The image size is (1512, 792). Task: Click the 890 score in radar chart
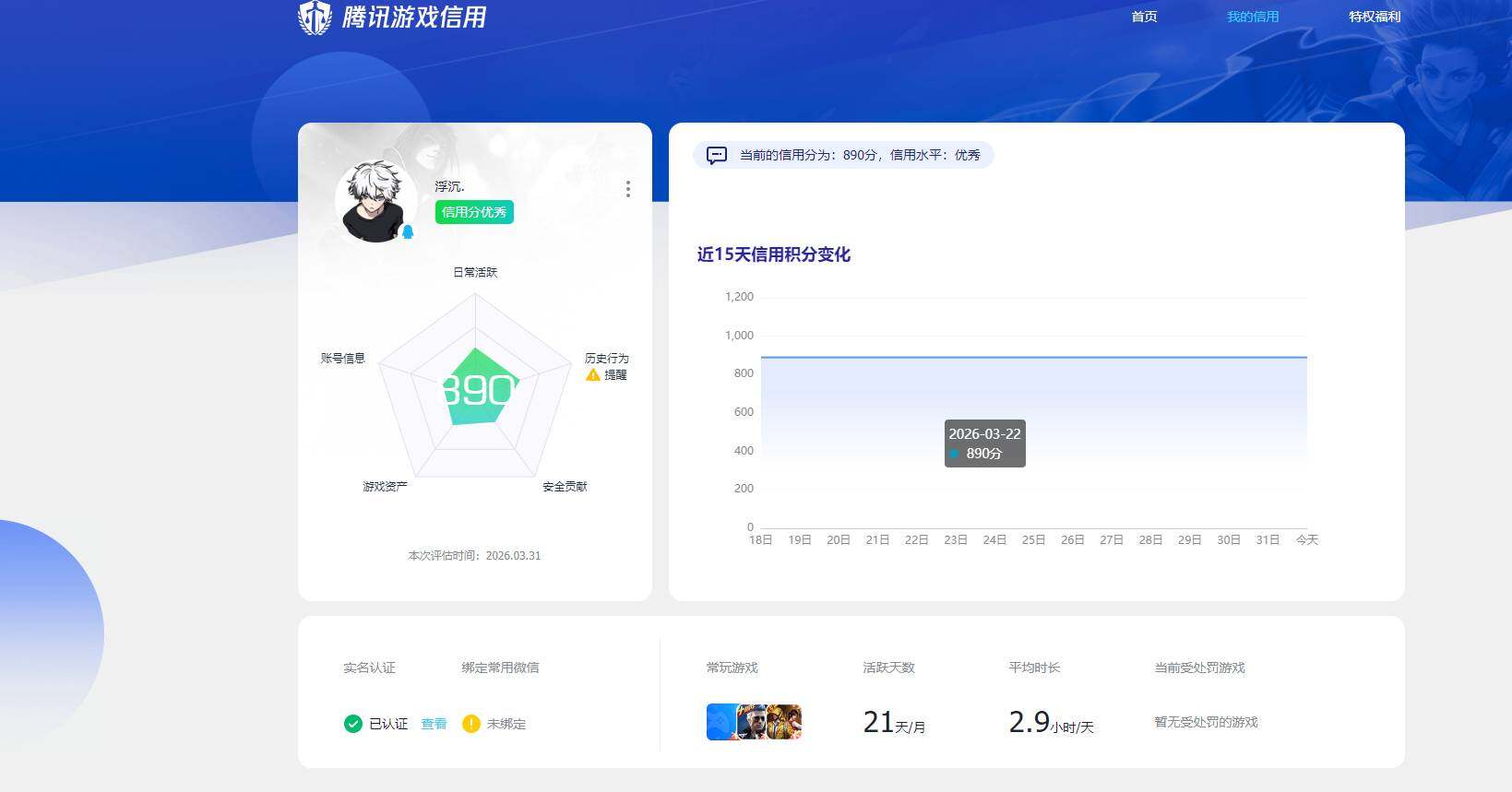point(476,389)
